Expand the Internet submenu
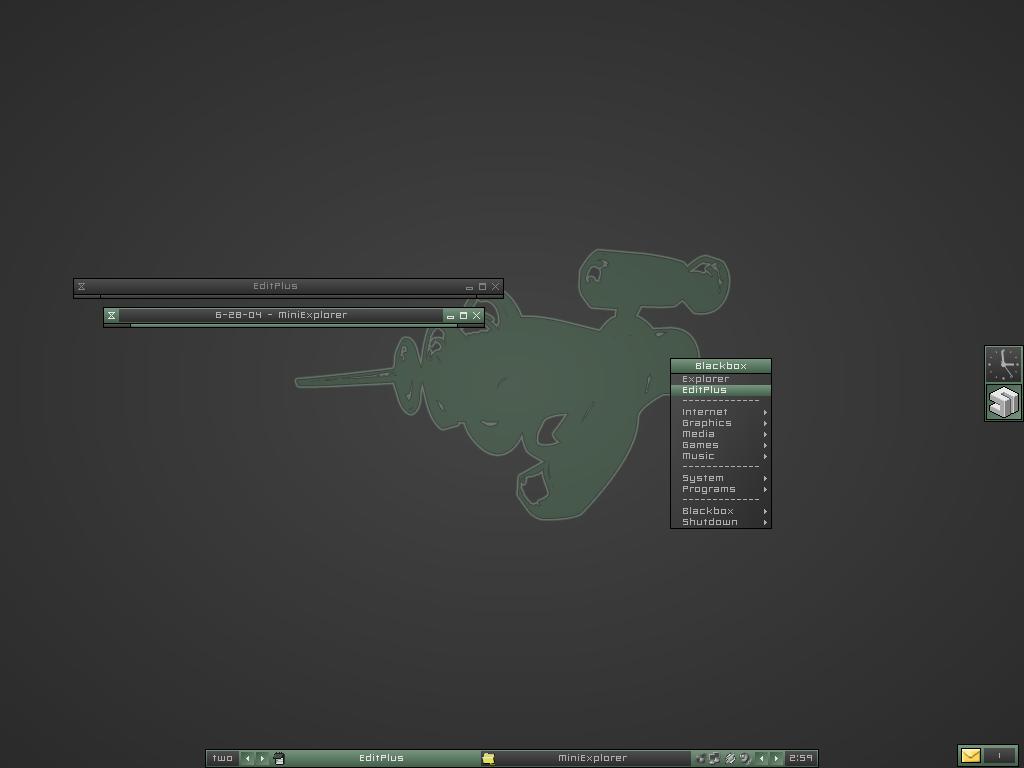 pyautogui.click(x=721, y=412)
